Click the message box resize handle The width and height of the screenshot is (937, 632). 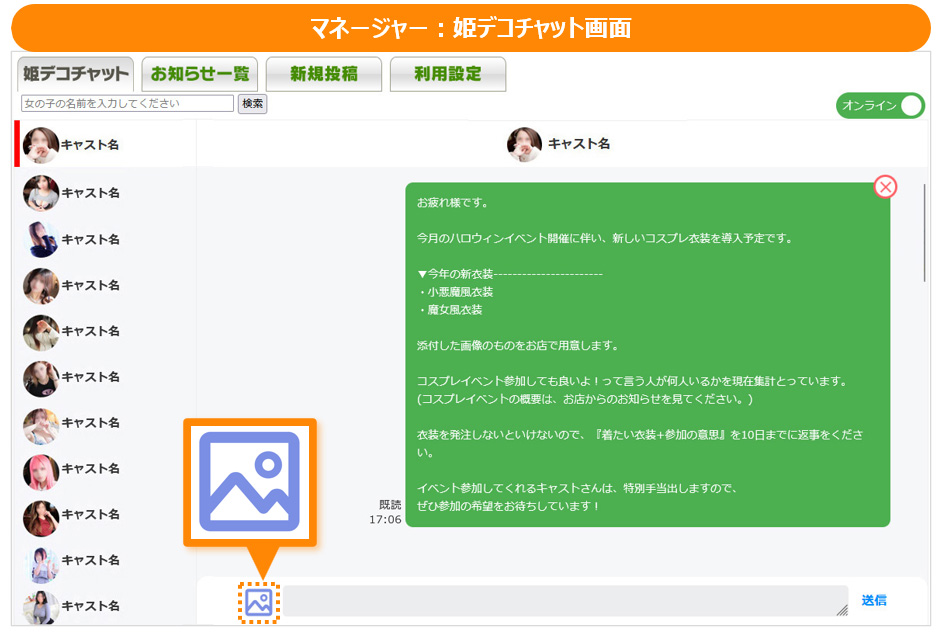click(841, 610)
